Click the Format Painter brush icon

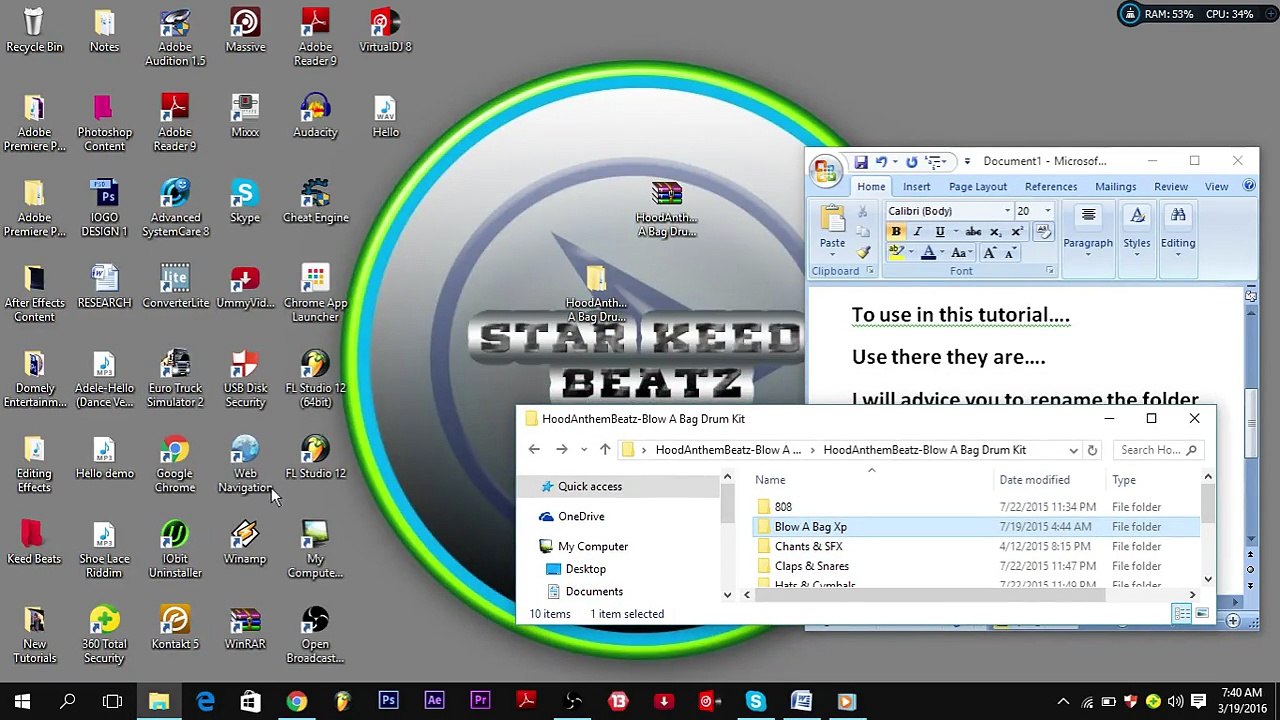864,252
